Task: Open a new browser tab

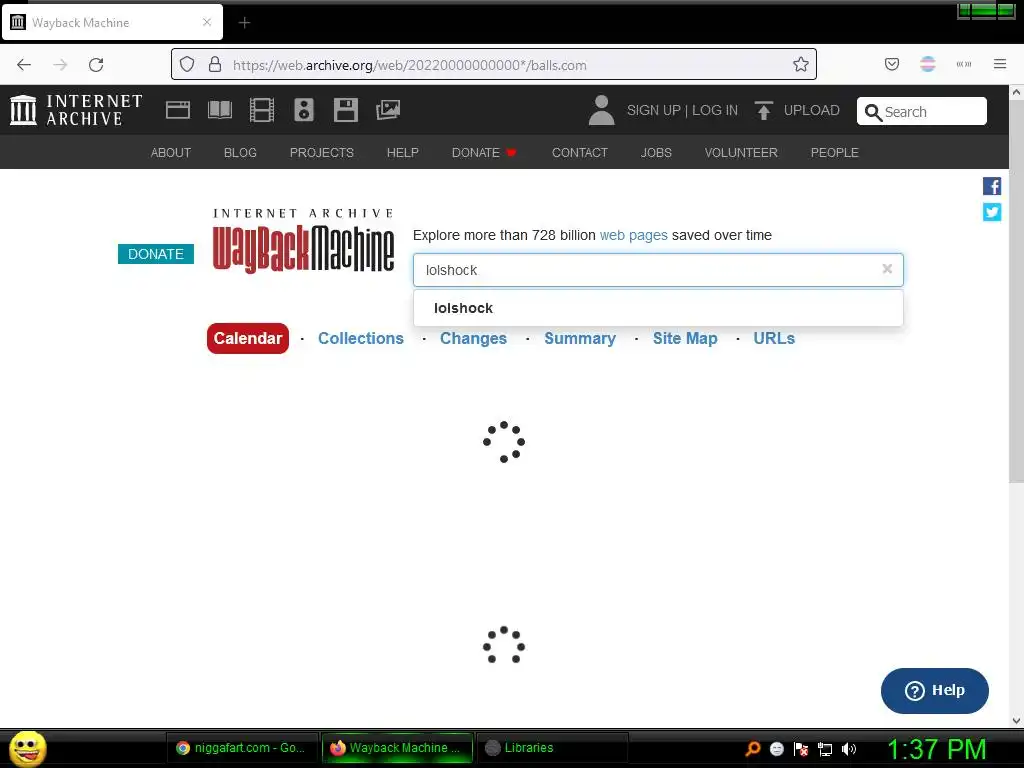Action: click(x=244, y=23)
